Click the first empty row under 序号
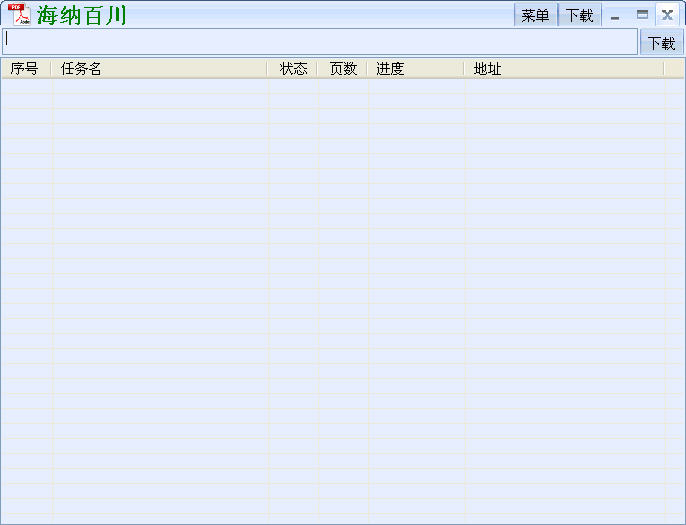Viewport: 686px width, 525px height. (x=26, y=86)
